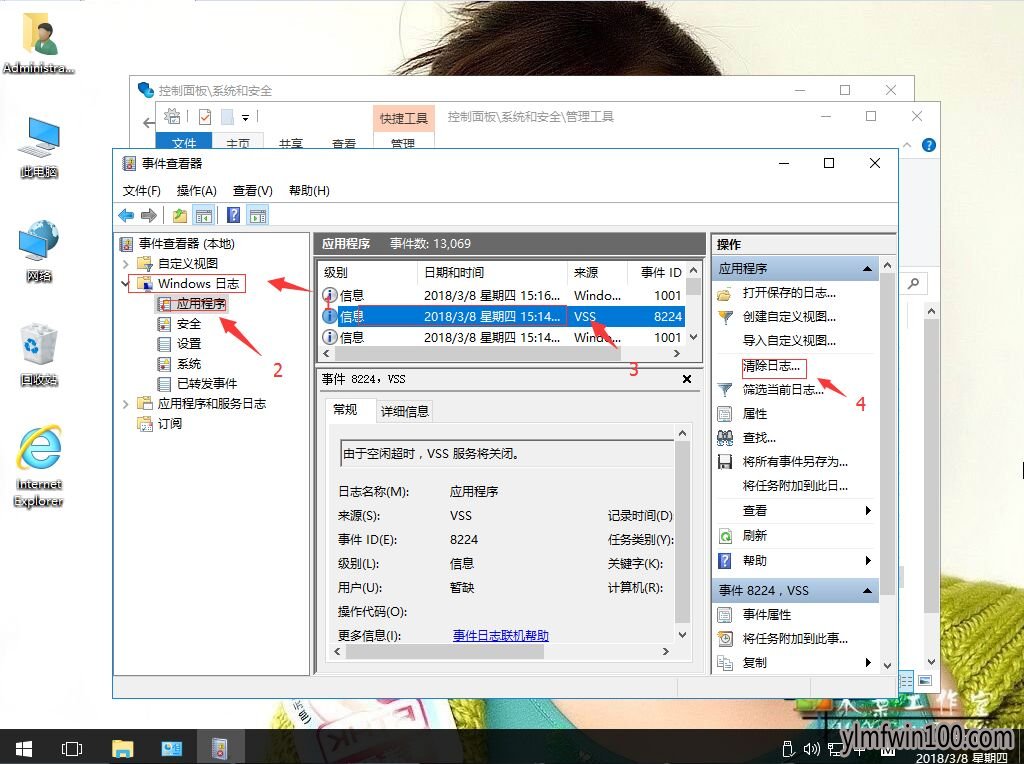Open the Internet Explorer desktop icon
The height and width of the screenshot is (764, 1024).
point(39,467)
